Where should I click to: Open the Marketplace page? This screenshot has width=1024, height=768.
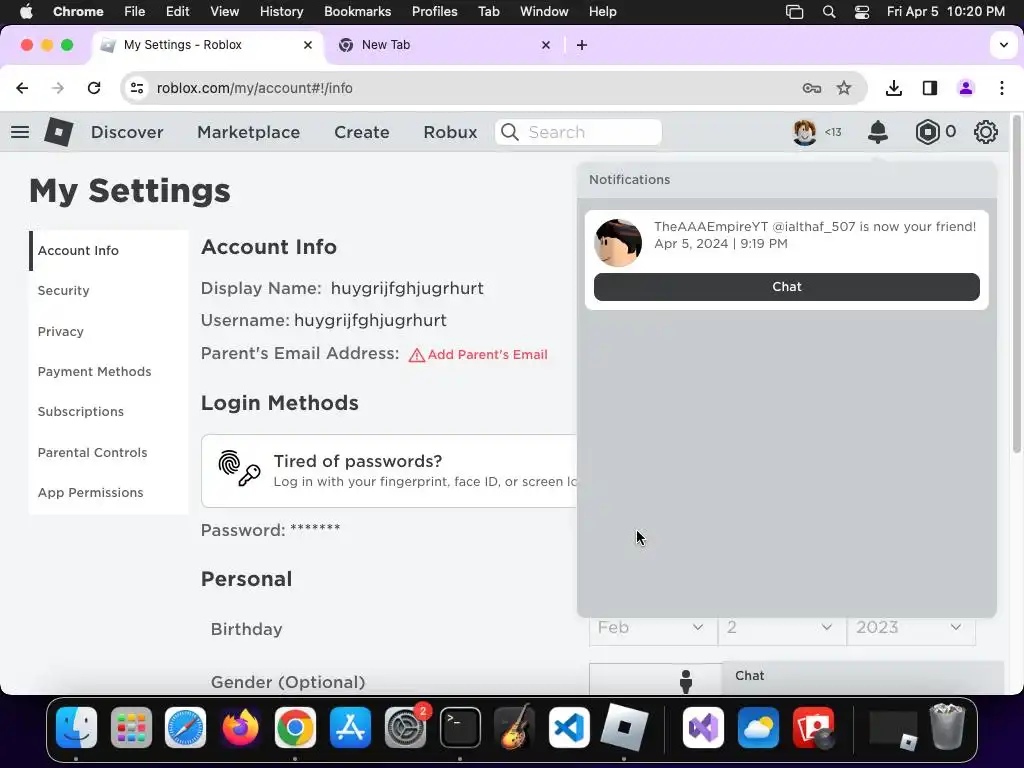(248, 132)
